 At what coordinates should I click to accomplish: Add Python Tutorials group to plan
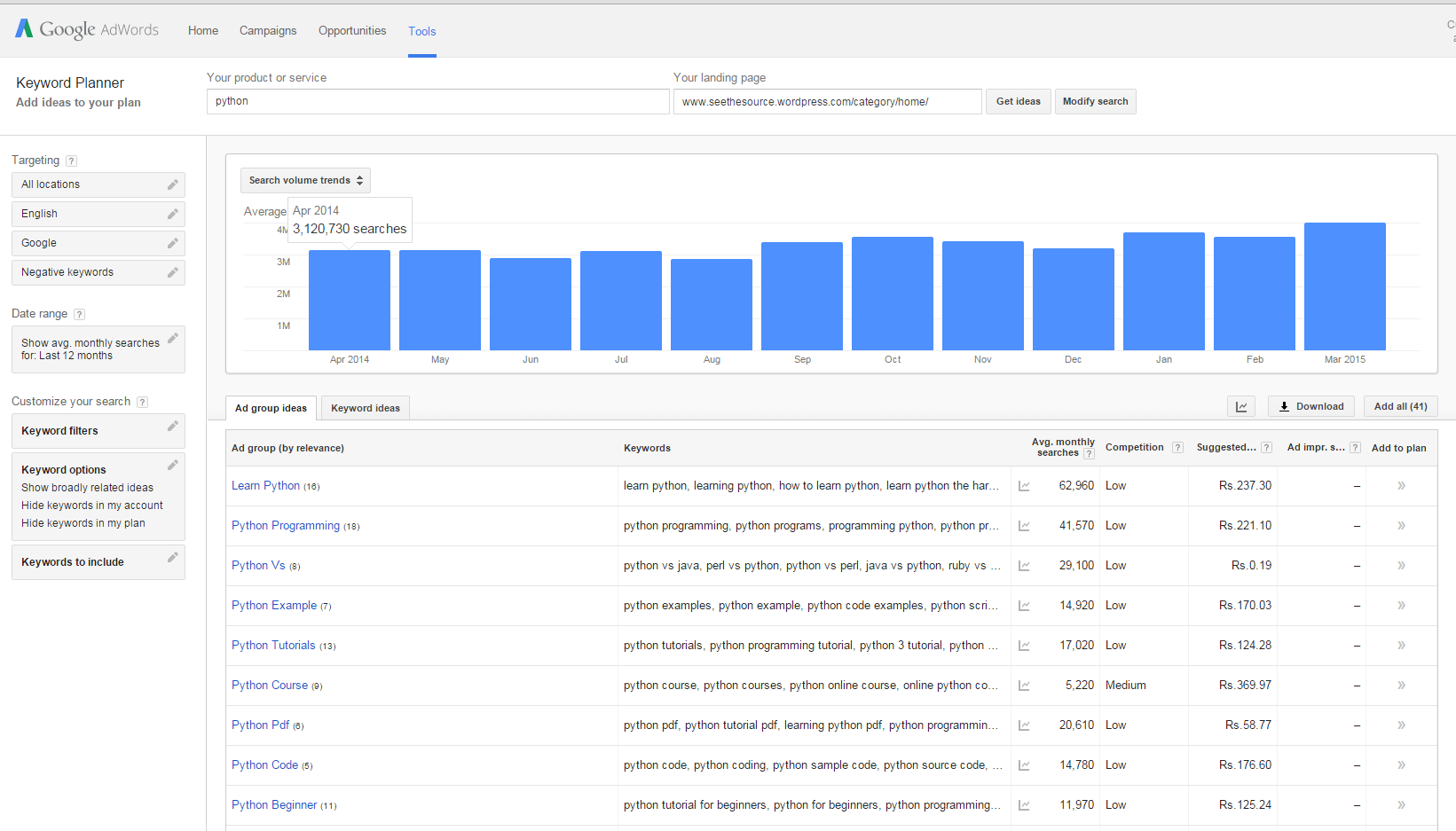(1402, 646)
